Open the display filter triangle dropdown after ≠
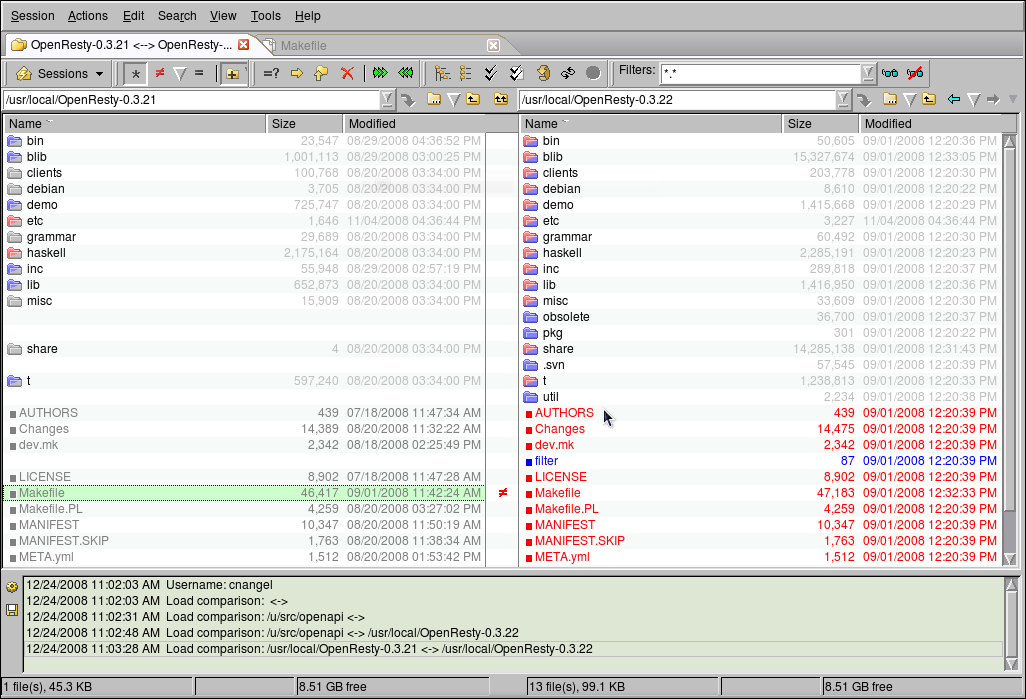Screen dimensions: 1026x699 180,74
